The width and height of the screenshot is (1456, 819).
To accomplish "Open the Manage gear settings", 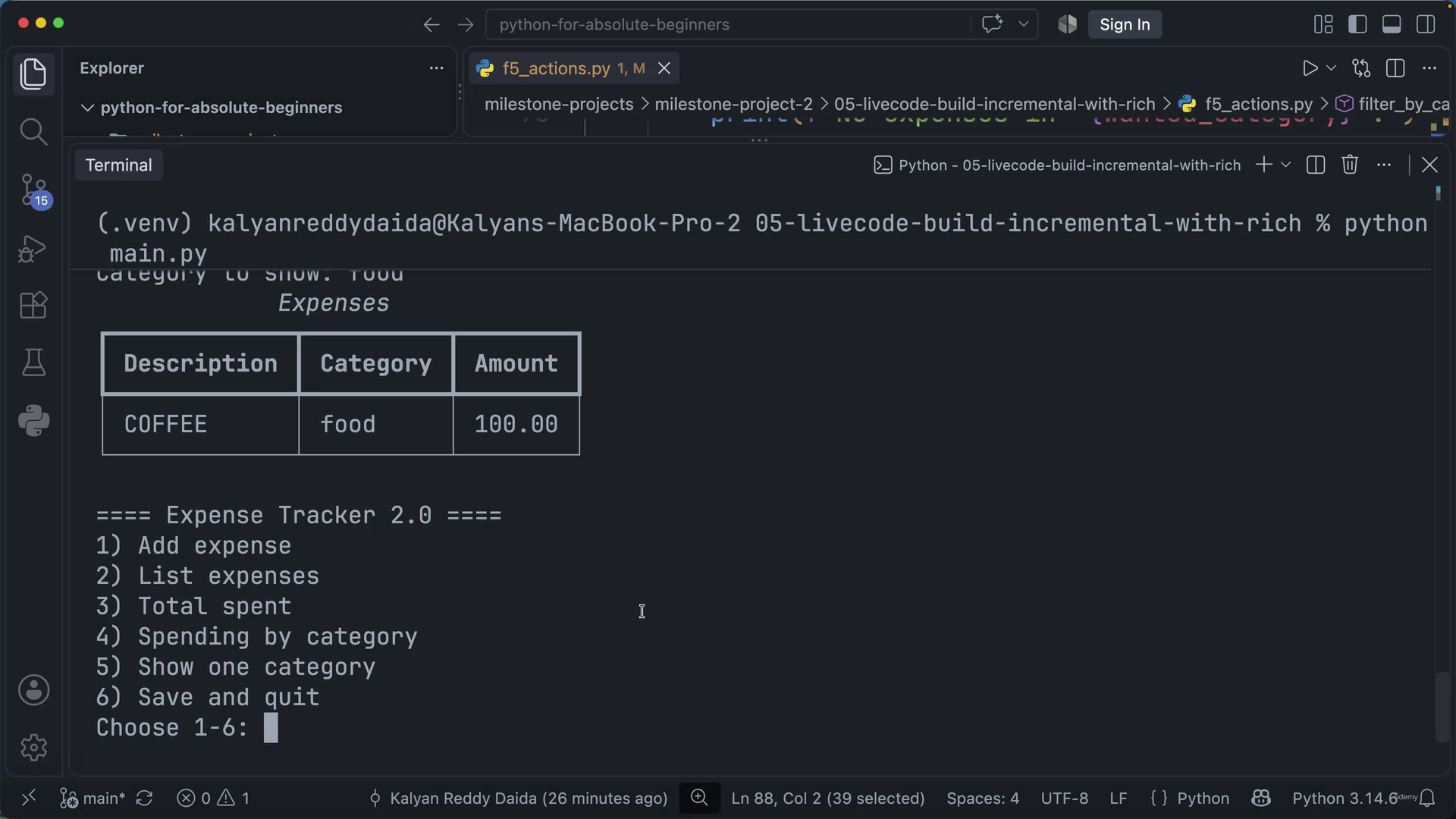I will pyautogui.click(x=33, y=748).
